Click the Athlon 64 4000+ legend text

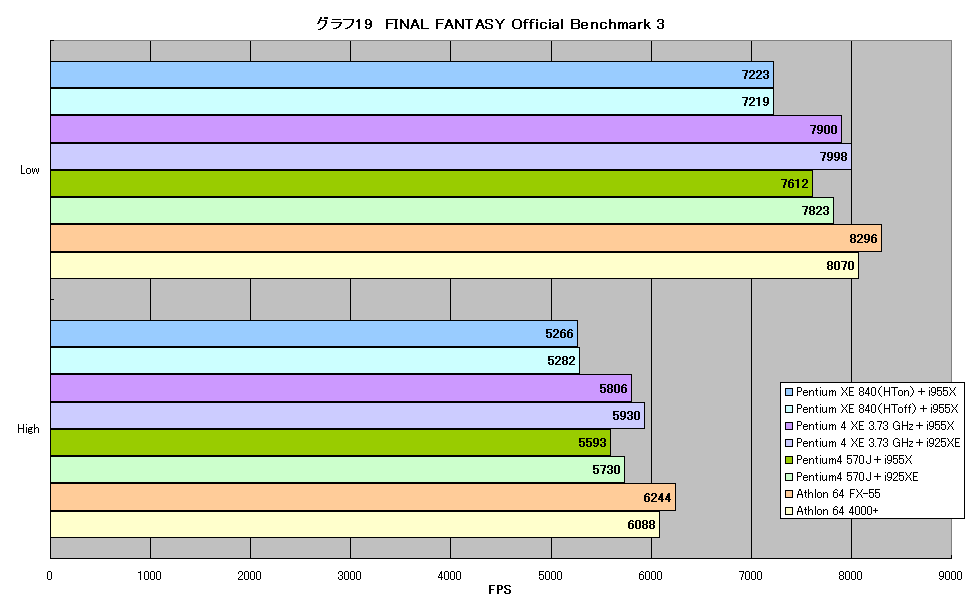pyautogui.click(x=838, y=511)
